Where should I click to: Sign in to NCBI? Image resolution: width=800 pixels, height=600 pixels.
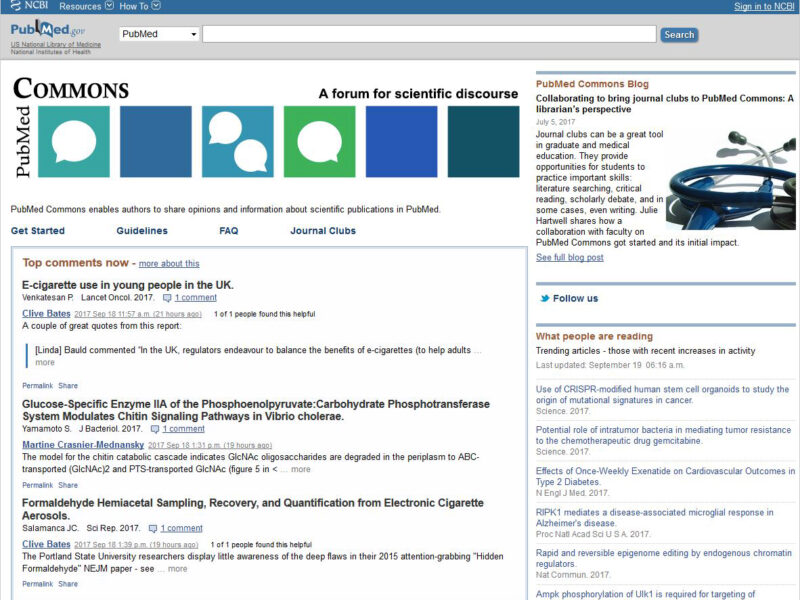click(x=764, y=6)
